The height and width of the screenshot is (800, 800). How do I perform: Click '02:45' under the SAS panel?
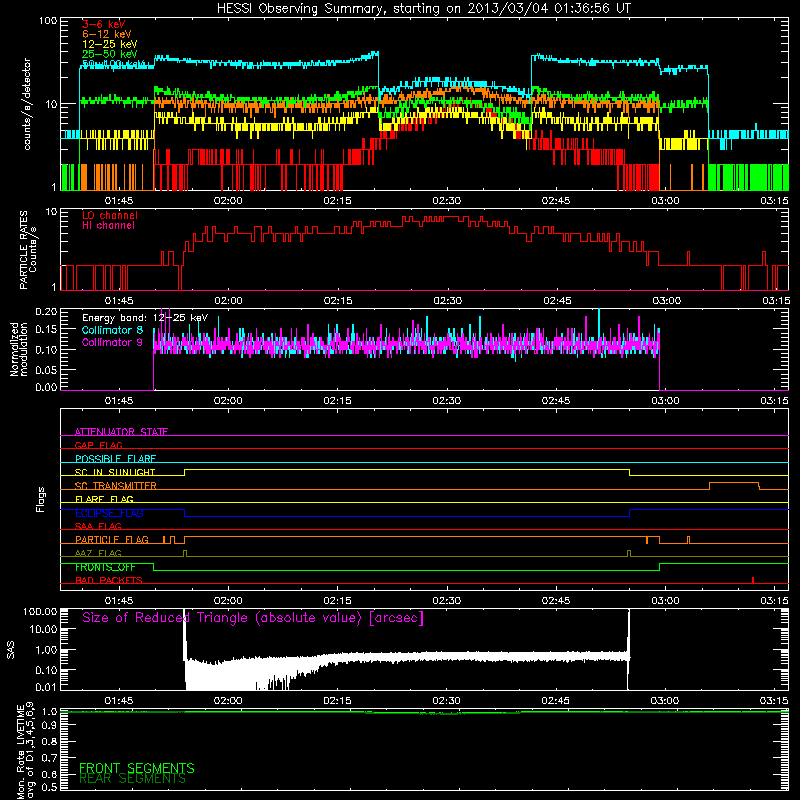556,701
